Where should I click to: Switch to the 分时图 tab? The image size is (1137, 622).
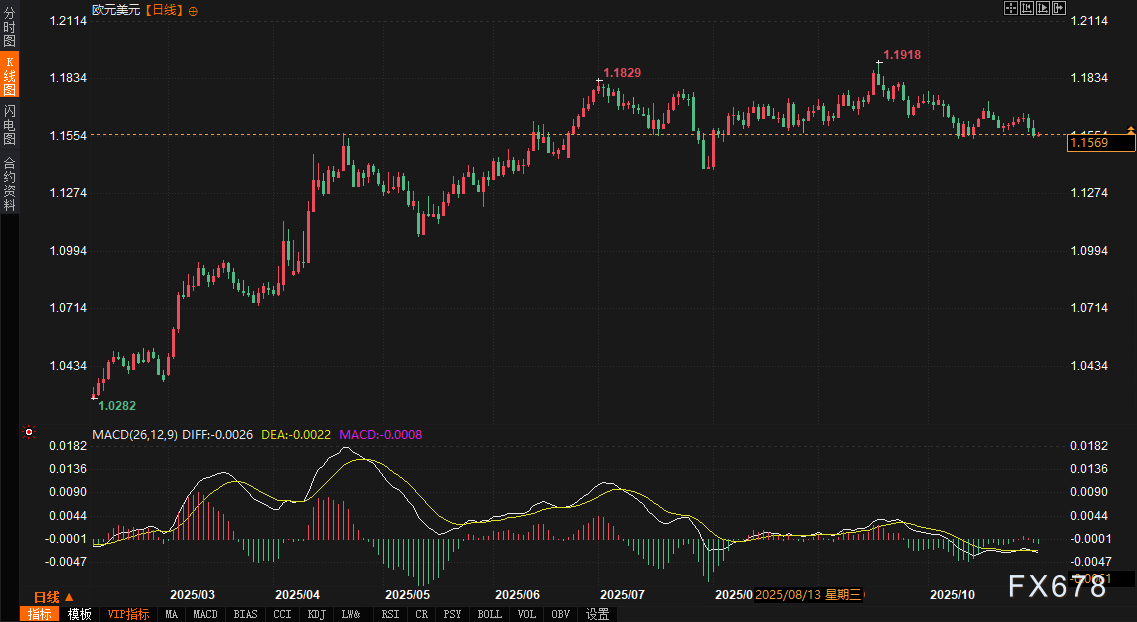tap(9, 34)
